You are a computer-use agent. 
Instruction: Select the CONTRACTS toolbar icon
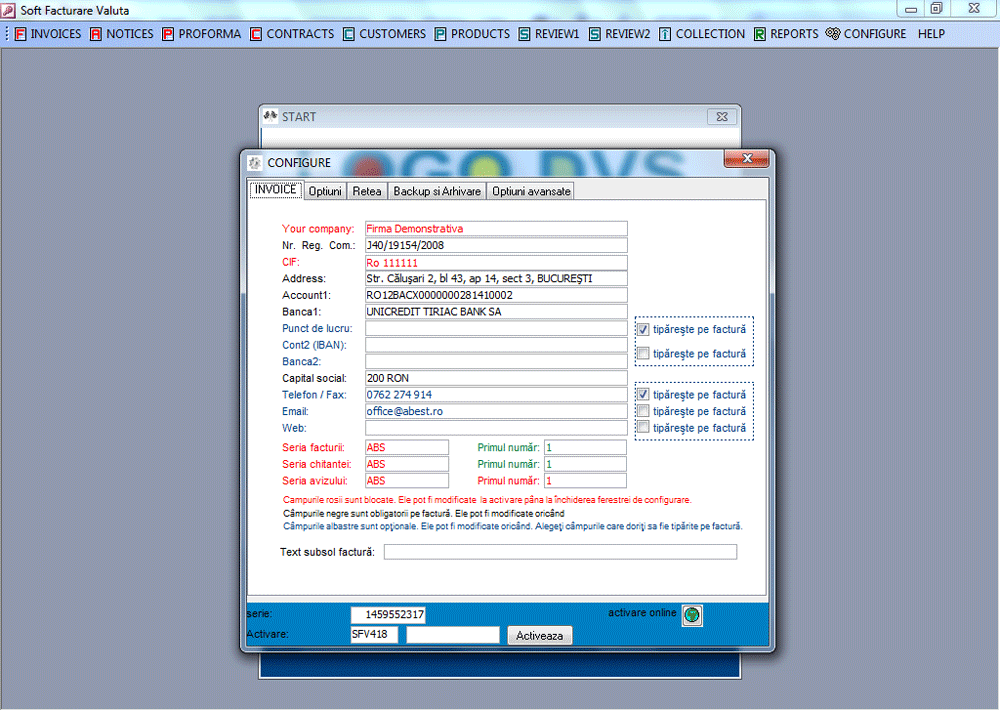point(256,34)
